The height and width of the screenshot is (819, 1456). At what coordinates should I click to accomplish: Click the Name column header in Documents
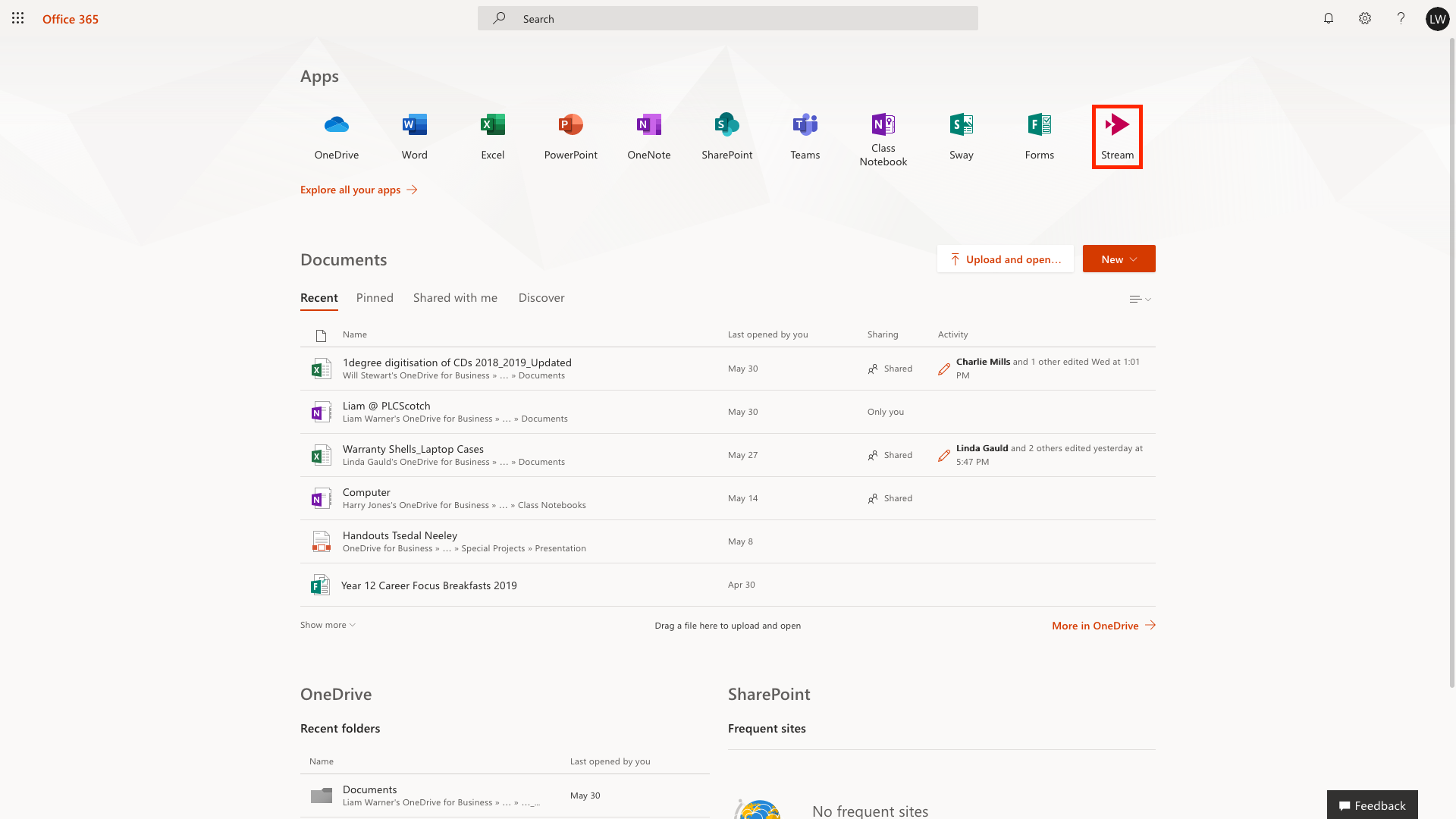click(355, 334)
